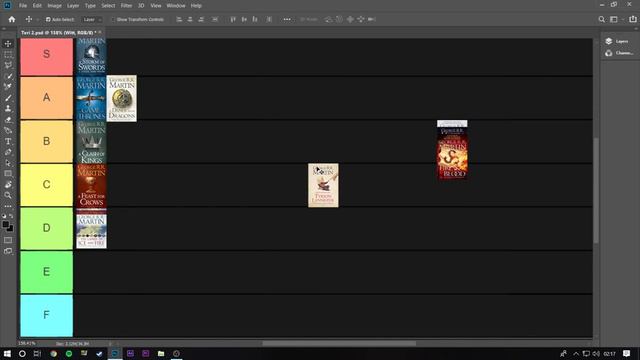This screenshot has width=640, height=360.
Task: Select the Clone Stamp tool
Action: point(8,109)
